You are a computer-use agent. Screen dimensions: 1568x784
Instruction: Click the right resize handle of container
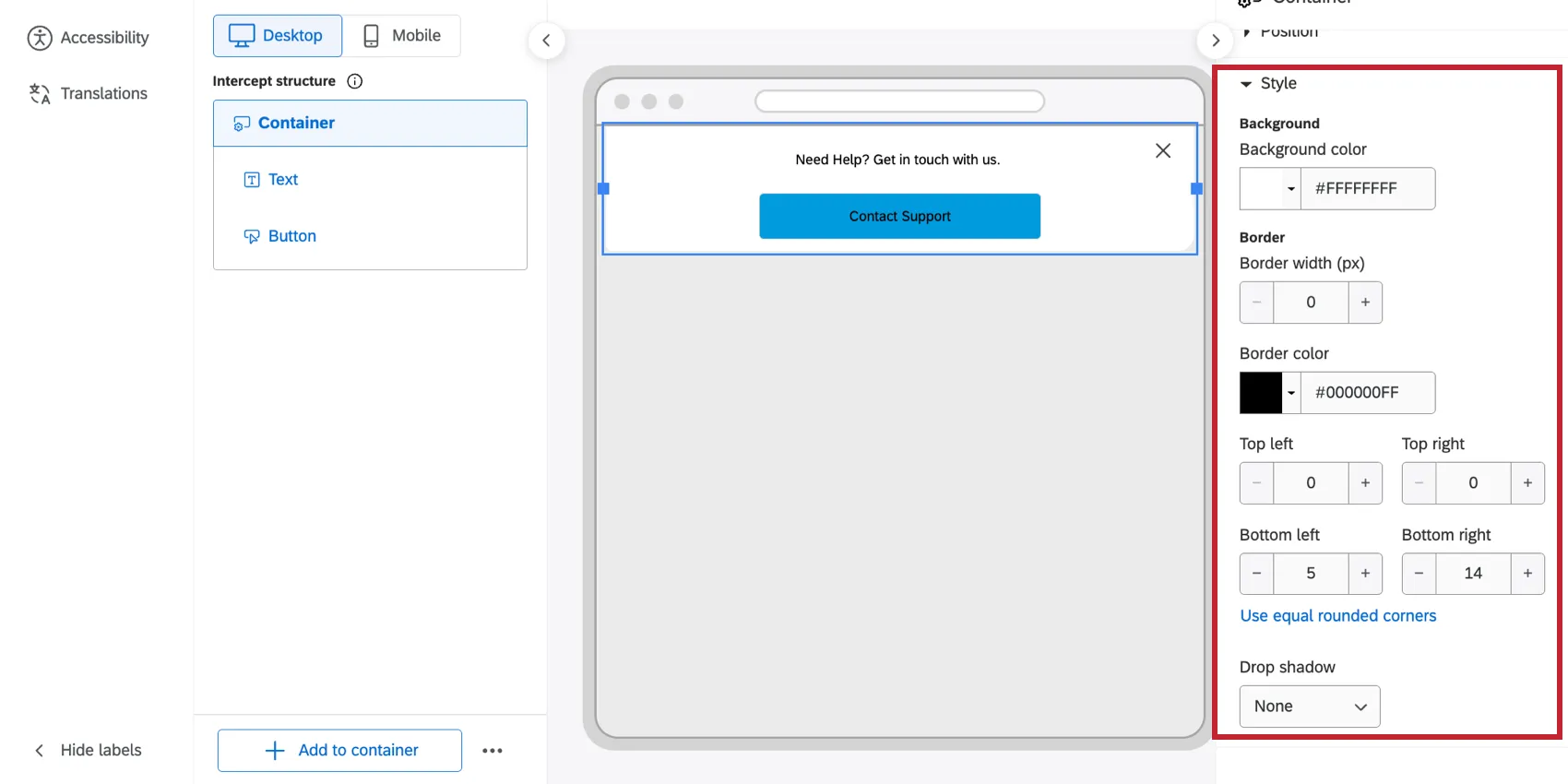1196,189
